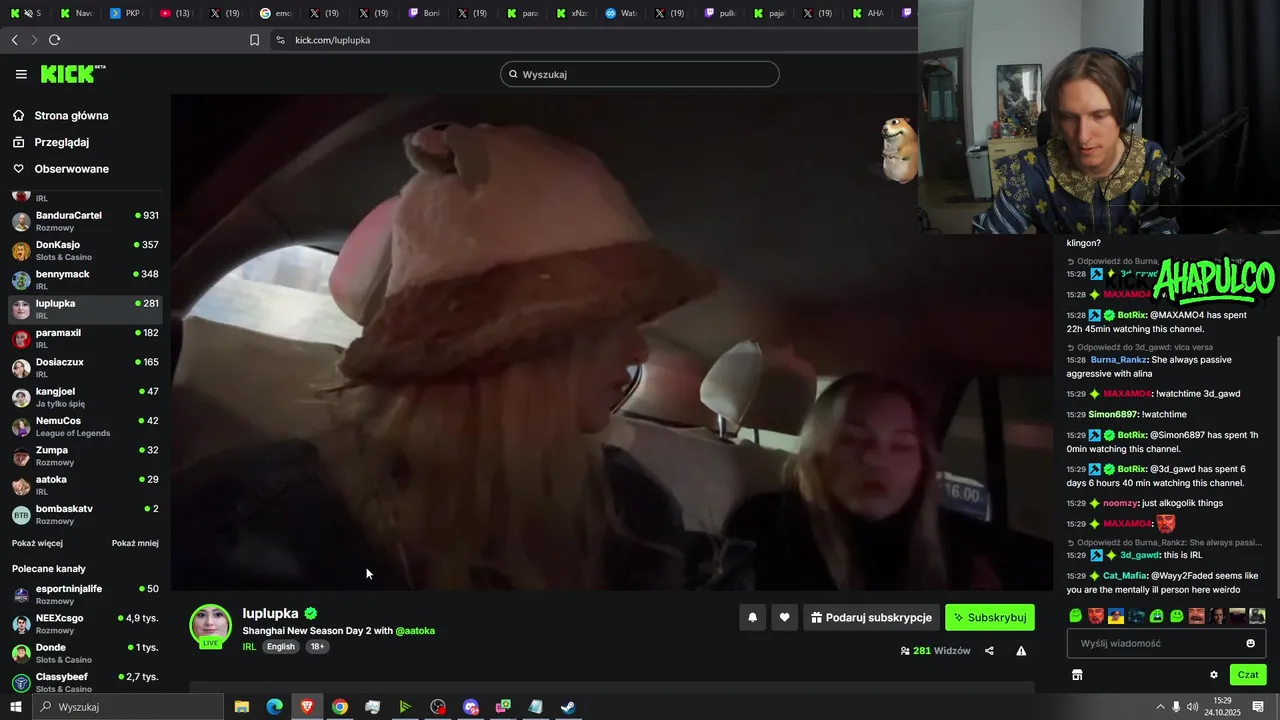
Task: Click the IRL category link under title
Action: 249,647
